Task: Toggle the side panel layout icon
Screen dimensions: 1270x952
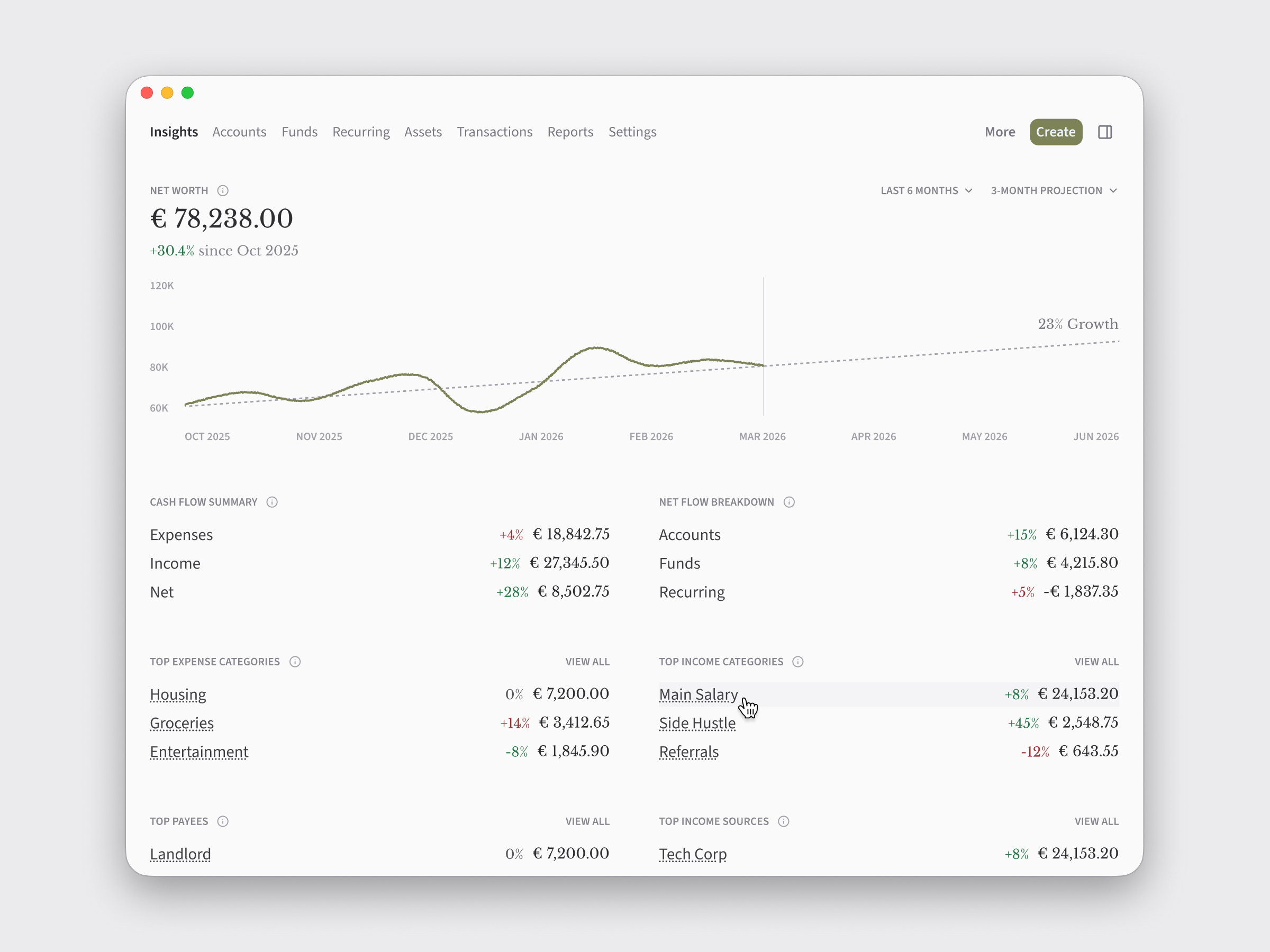Action: click(x=1105, y=131)
